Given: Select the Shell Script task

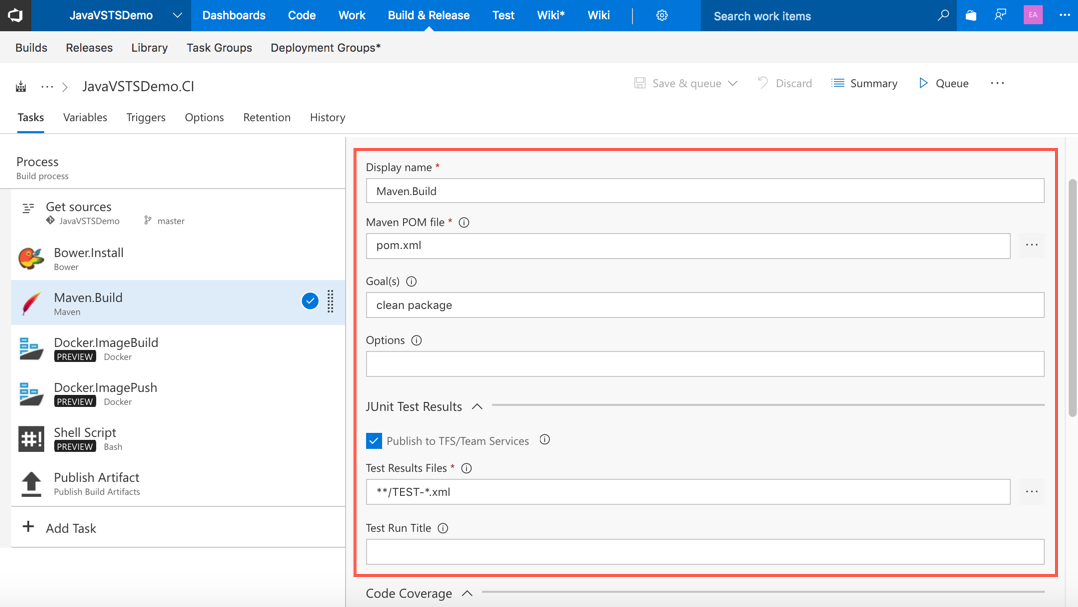Looking at the screenshot, I should click(x=178, y=439).
